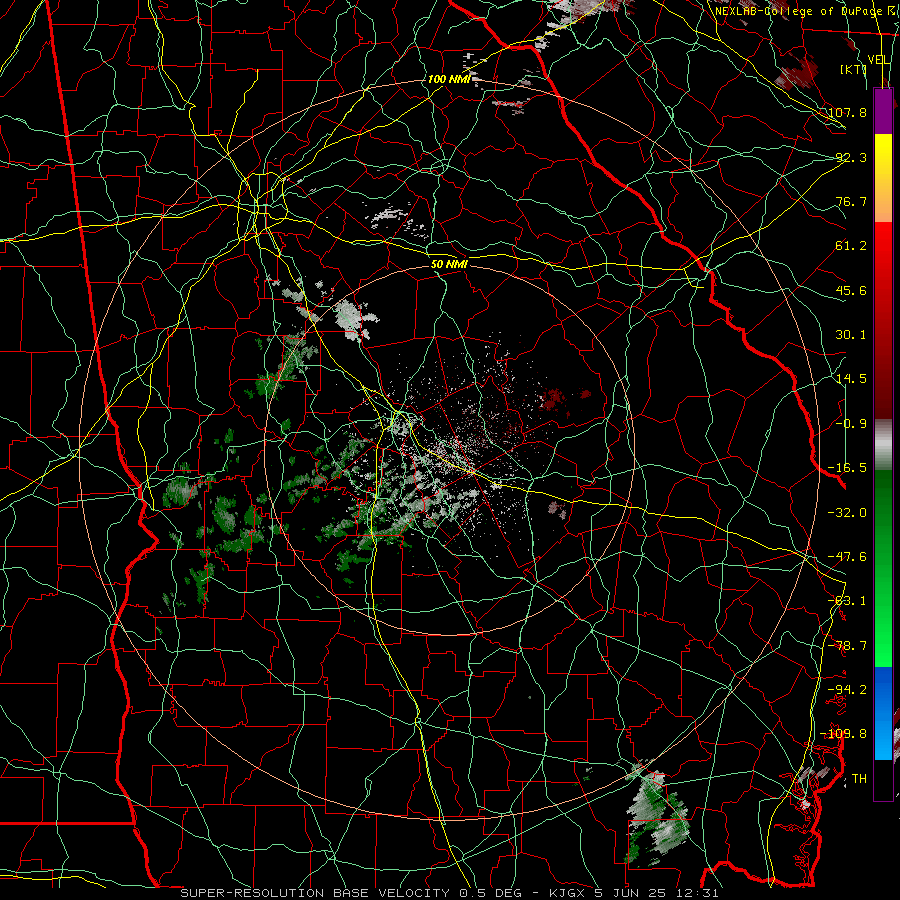The width and height of the screenshot is (900, 900).
Task: Click the "50 NMI" range ring label
Action: 449,264
